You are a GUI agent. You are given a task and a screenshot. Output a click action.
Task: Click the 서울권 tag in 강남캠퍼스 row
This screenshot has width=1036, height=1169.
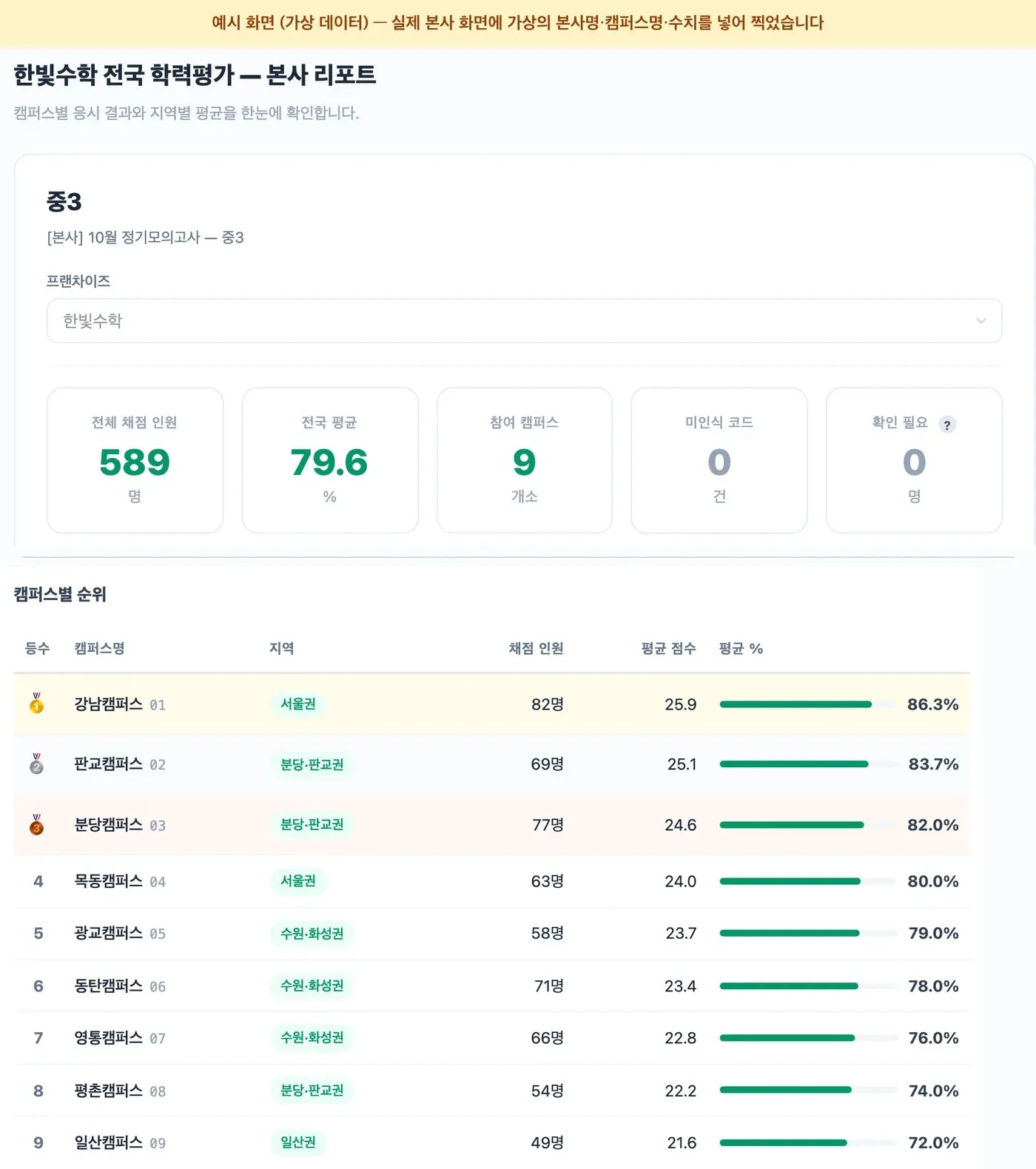pyautogui.click(x=298, y=704)
